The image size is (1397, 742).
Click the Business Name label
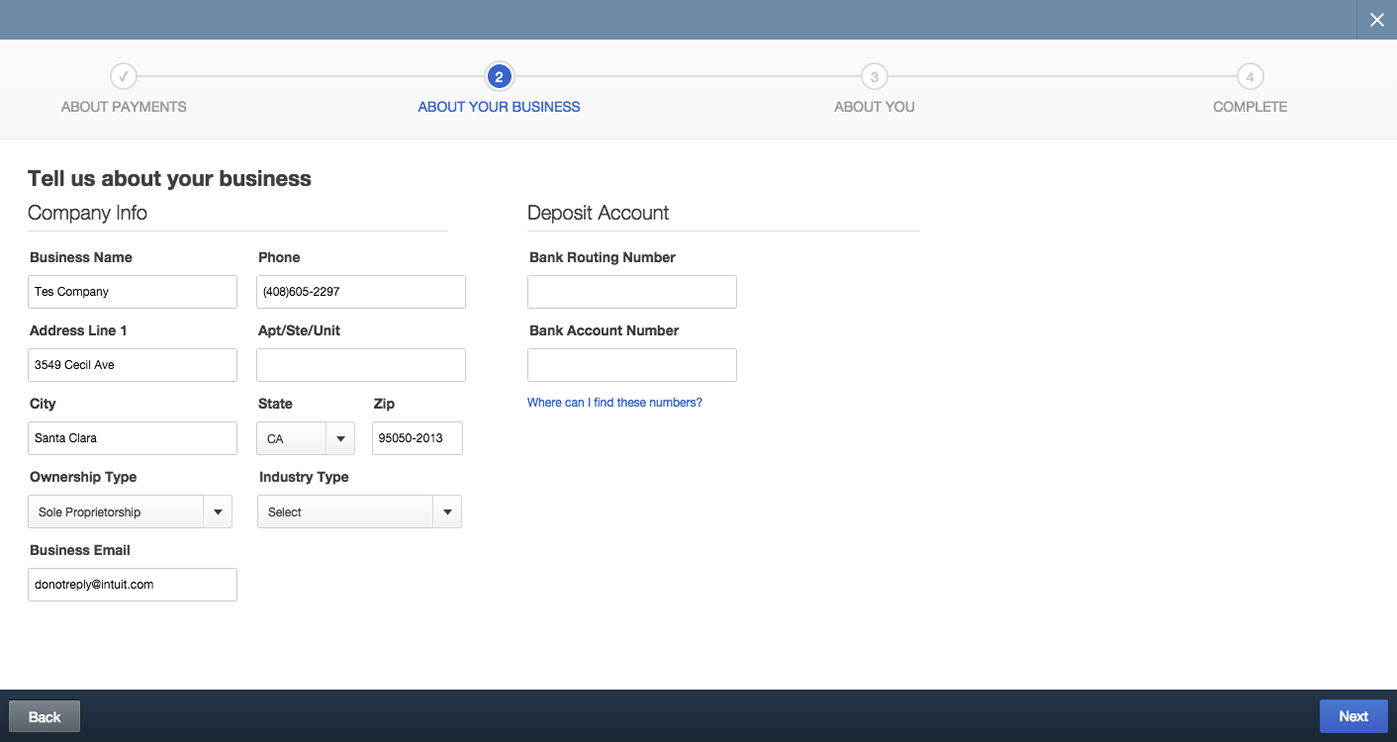tap(81, 258)
